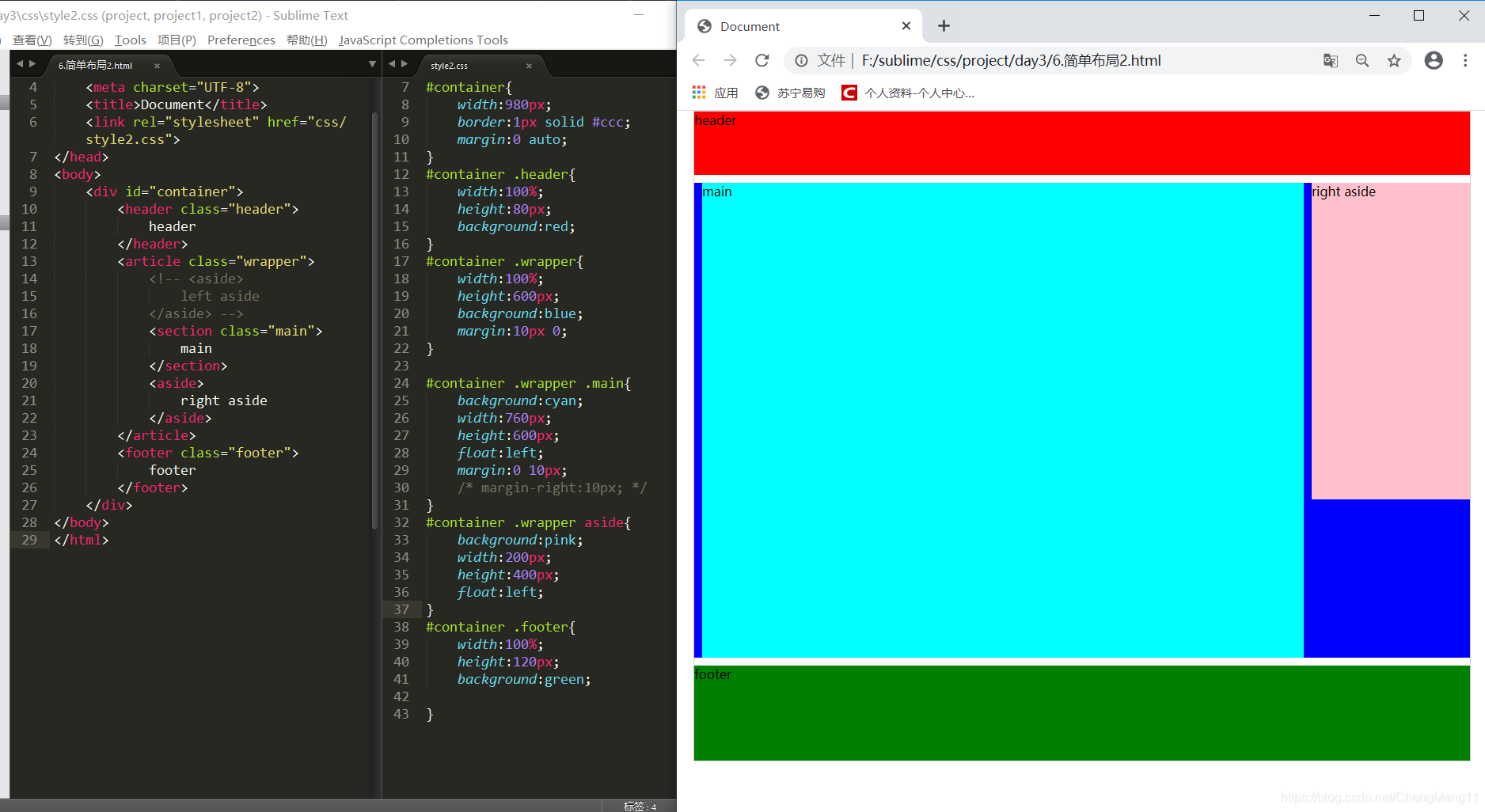The image size is (1485, 812).
Task: Click the zoom magnifier icon in address bar
Action: click(1362, 60)
